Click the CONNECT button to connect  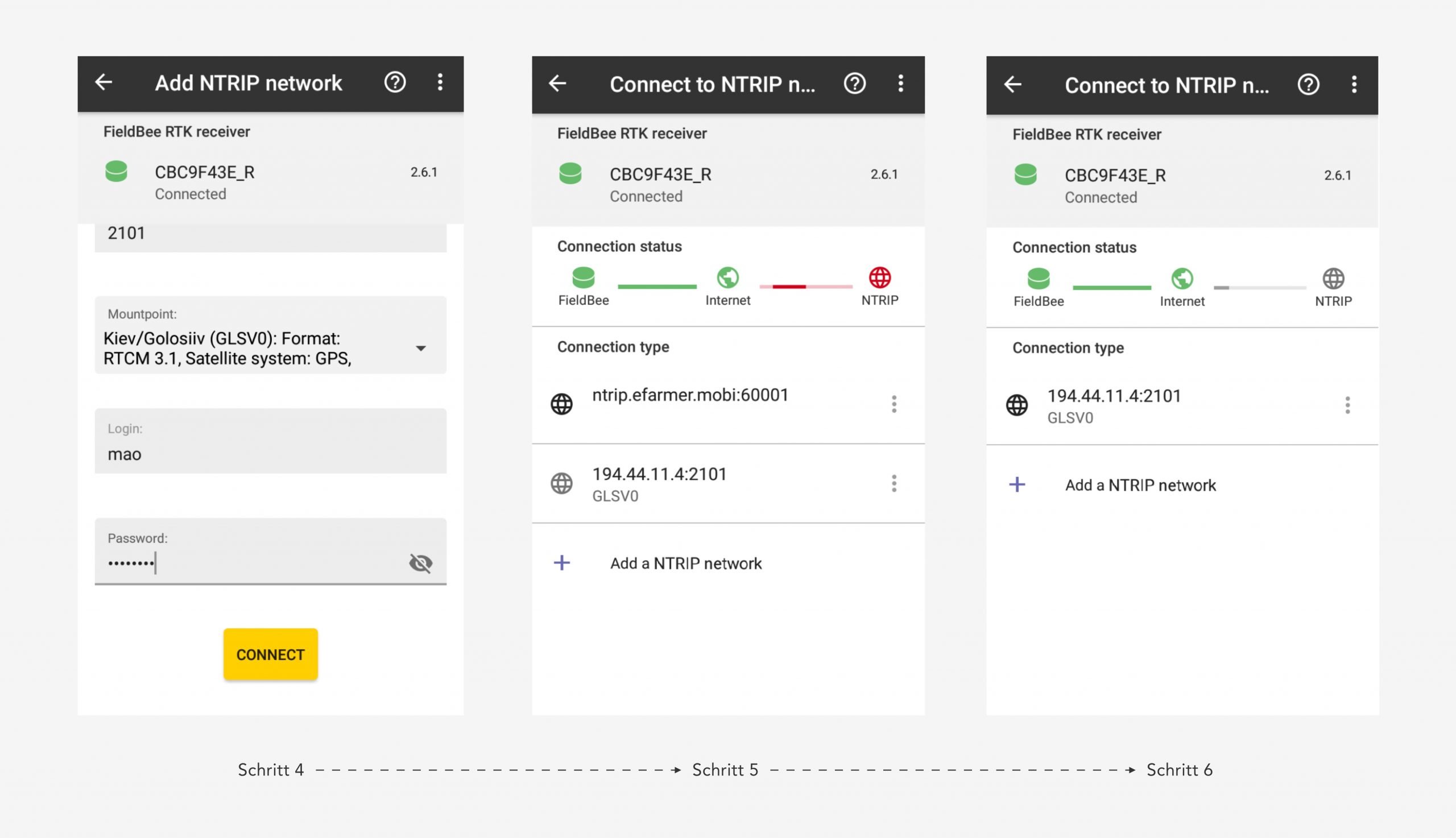270,654
